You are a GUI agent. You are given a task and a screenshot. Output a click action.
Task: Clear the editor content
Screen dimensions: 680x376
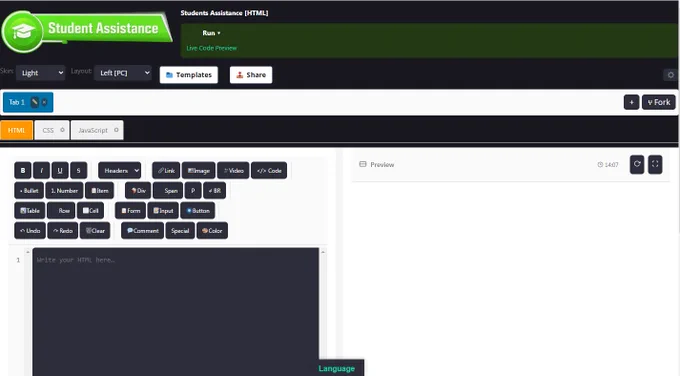pyautogui.click(x=95, y=231)
